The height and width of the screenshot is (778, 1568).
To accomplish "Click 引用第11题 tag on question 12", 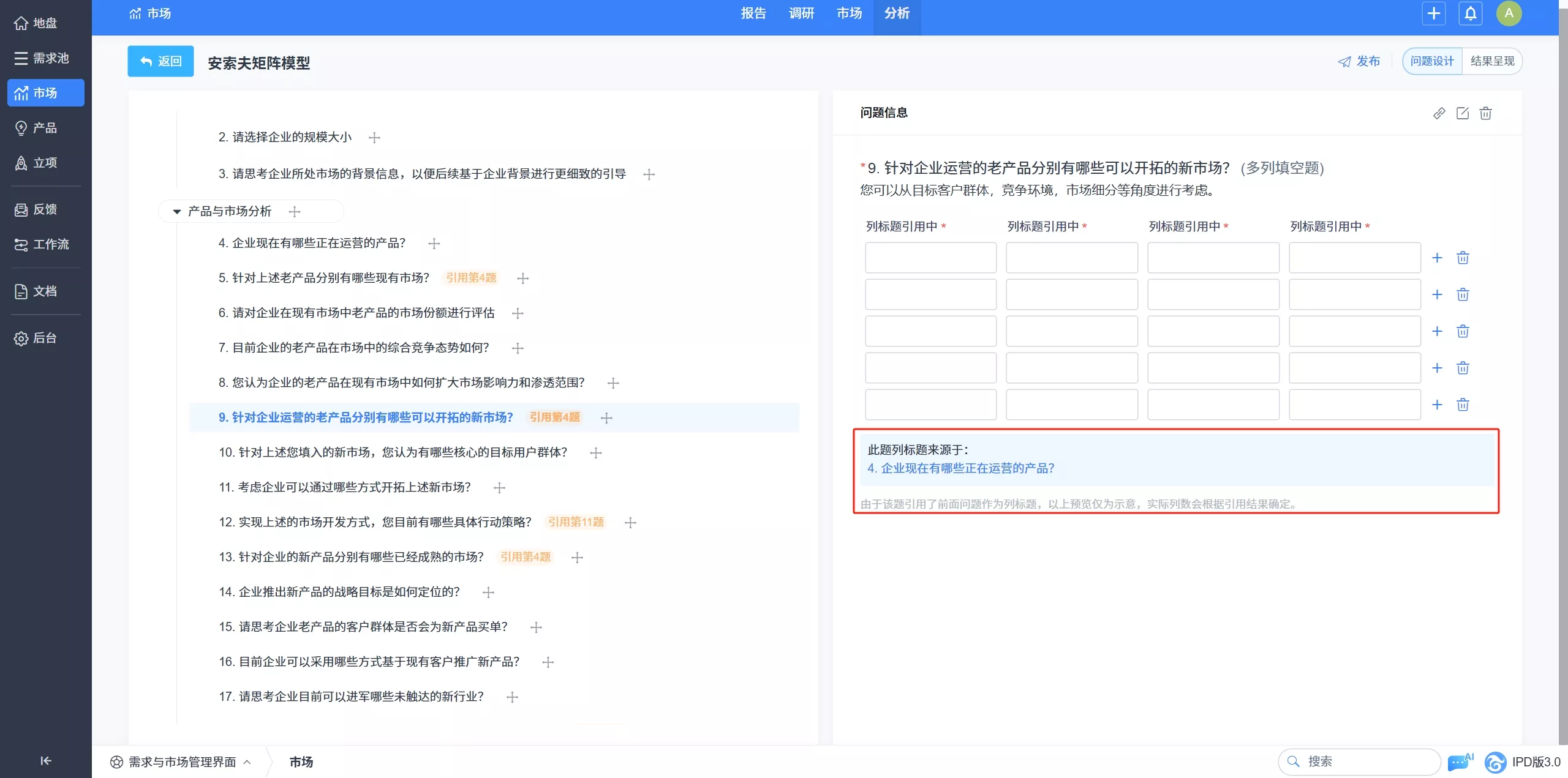I will coord(576,522).
